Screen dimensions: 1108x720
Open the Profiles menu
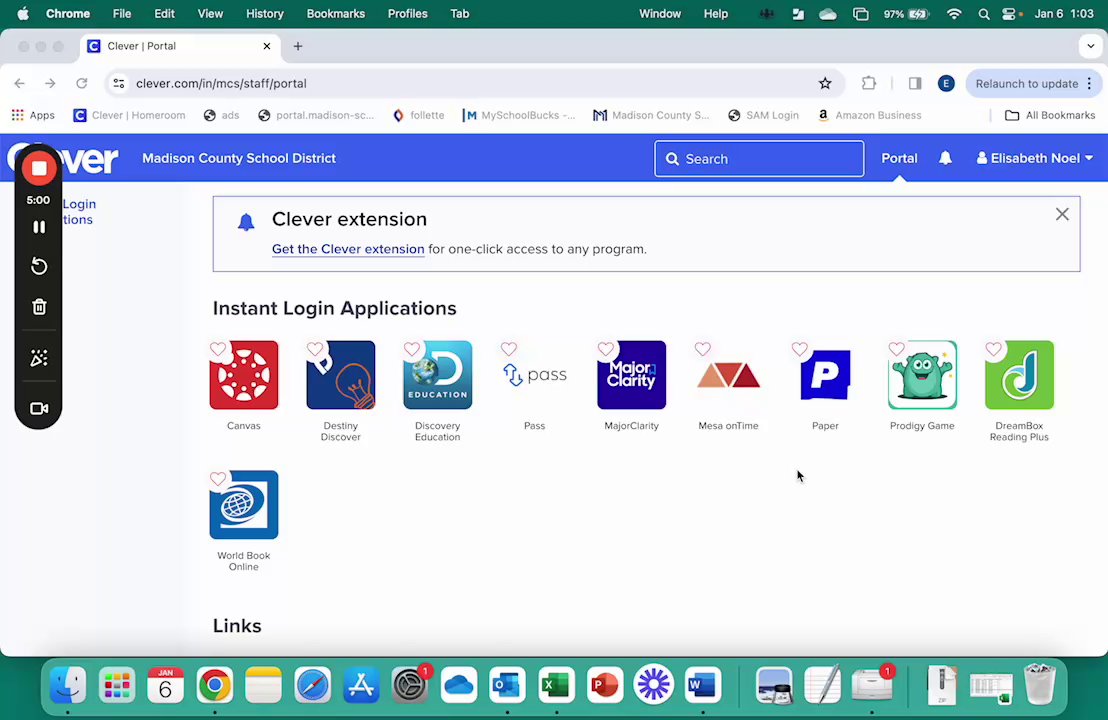tap(408, 13)
